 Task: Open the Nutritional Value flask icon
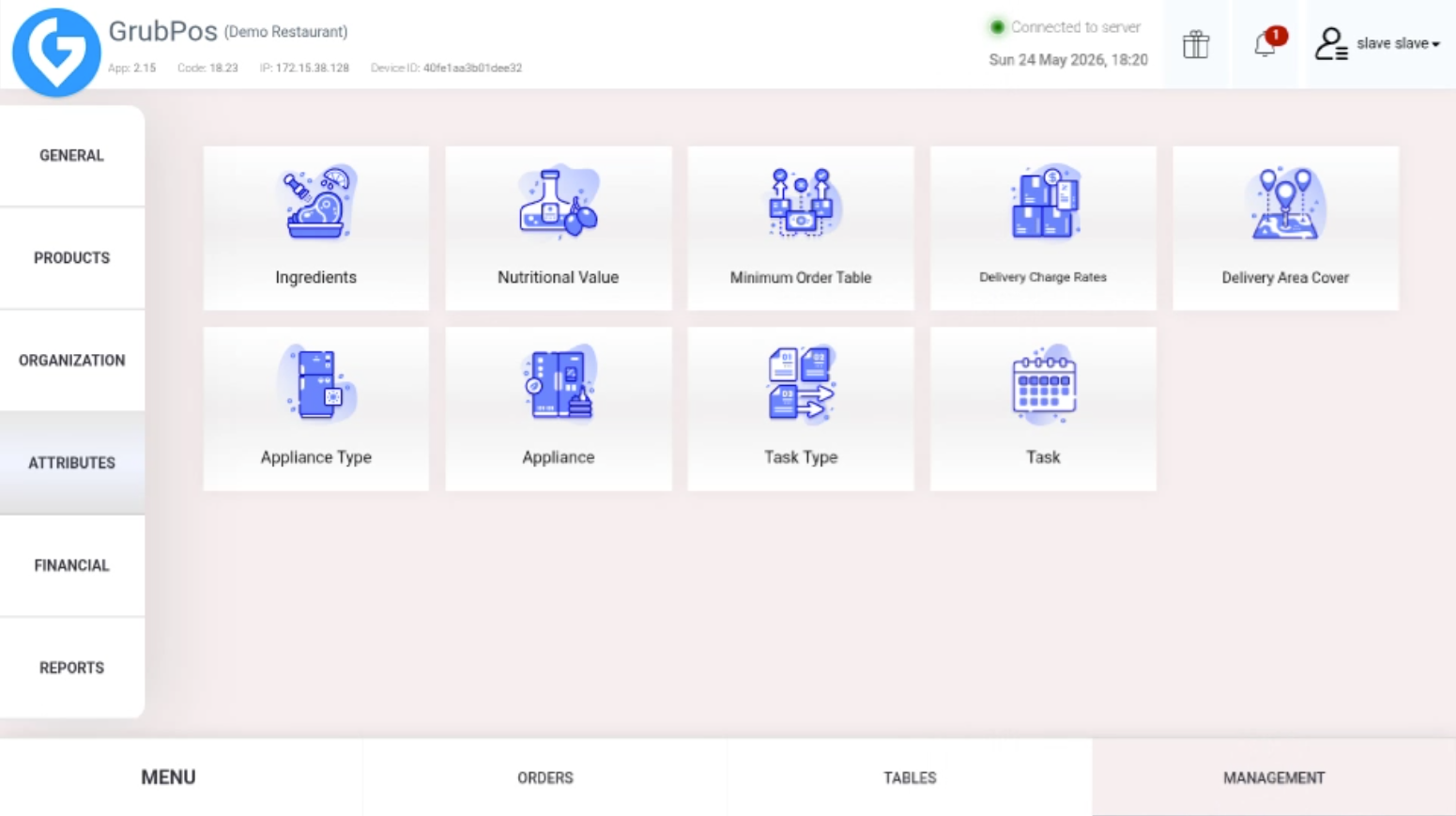click(559, 202)
